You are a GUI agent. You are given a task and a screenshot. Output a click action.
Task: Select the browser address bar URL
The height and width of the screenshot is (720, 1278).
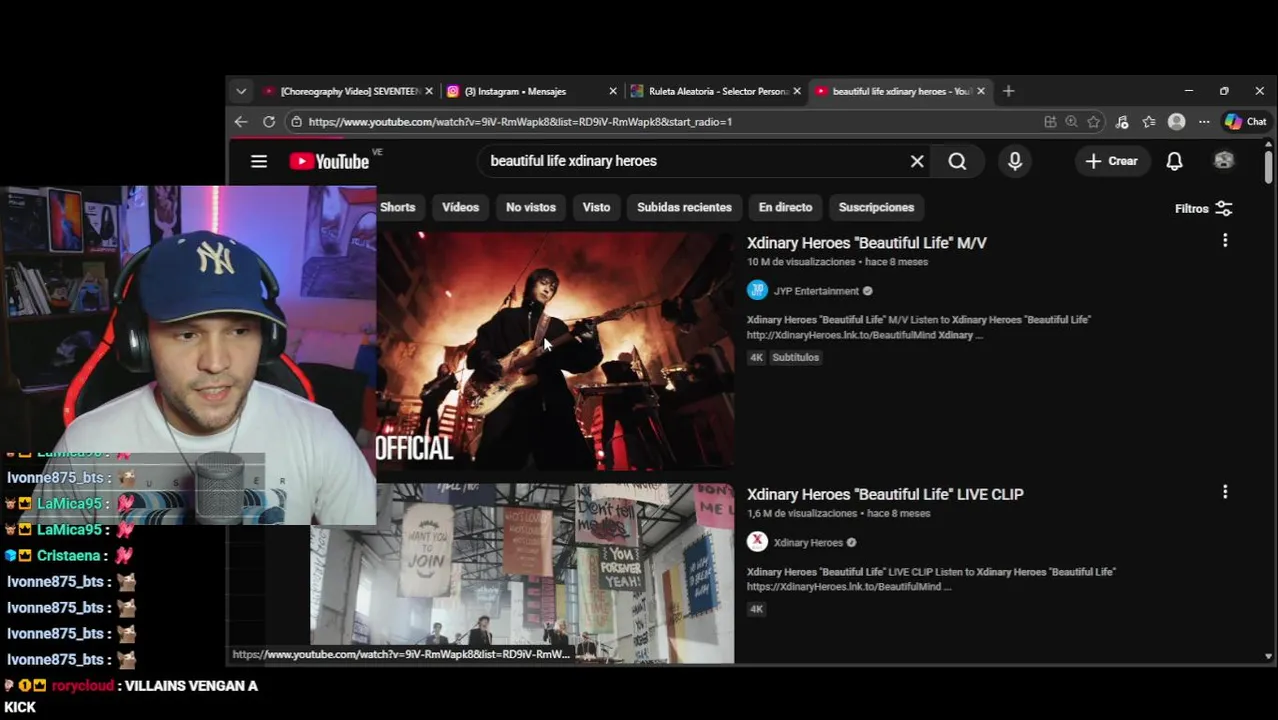(520, 122)
